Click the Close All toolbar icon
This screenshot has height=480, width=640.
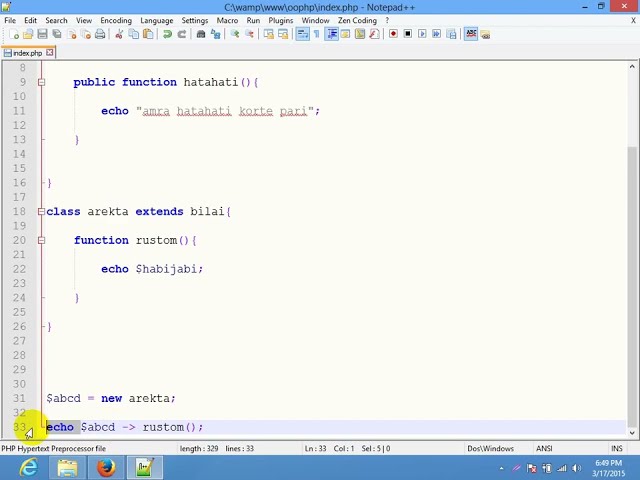click(86, 34)
